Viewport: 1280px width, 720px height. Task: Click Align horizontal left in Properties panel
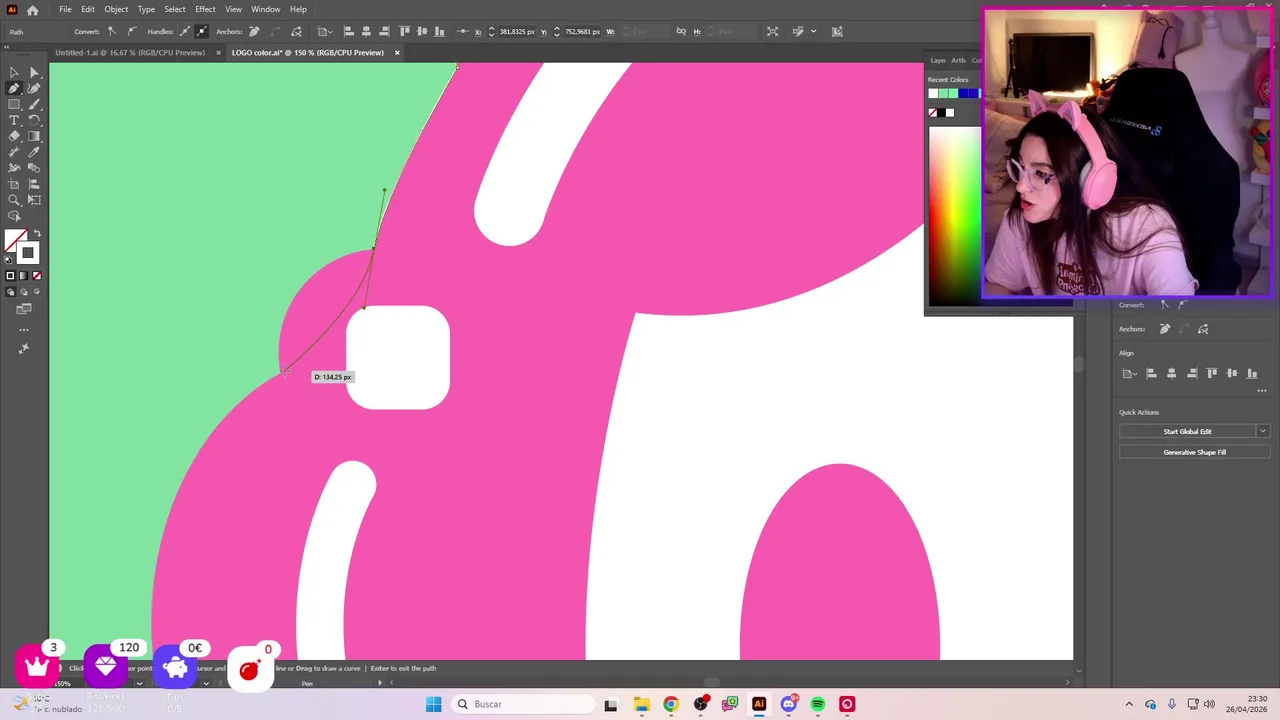[1151, 373]
